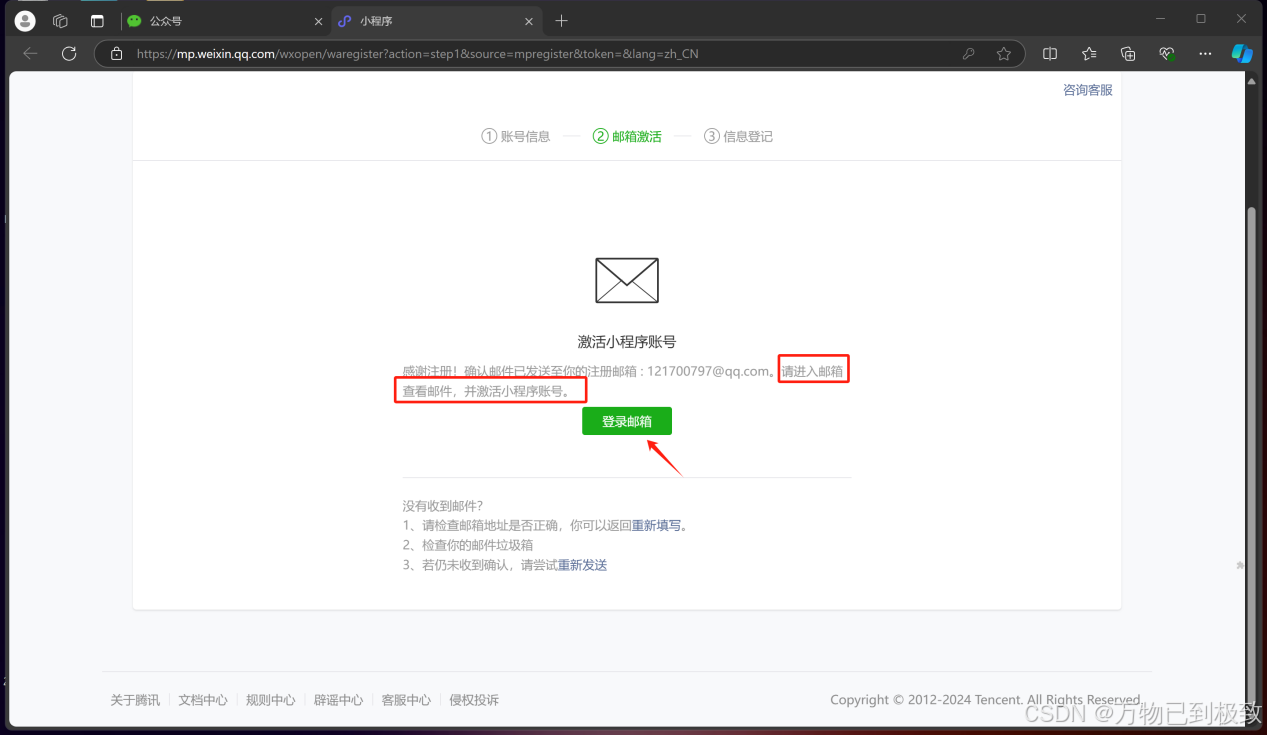The image size is (1267, 735).
Task: Click the 没有收到邮件? text
Action: pyautogui.click(x=443, y=506)
